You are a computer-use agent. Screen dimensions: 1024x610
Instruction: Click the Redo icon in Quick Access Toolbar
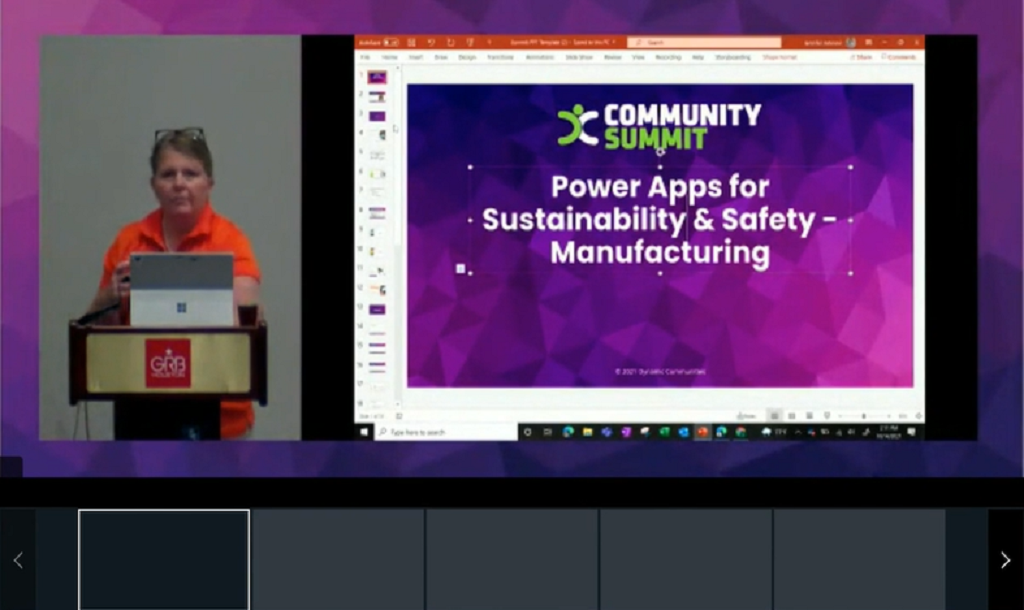(x=449, y=43)
